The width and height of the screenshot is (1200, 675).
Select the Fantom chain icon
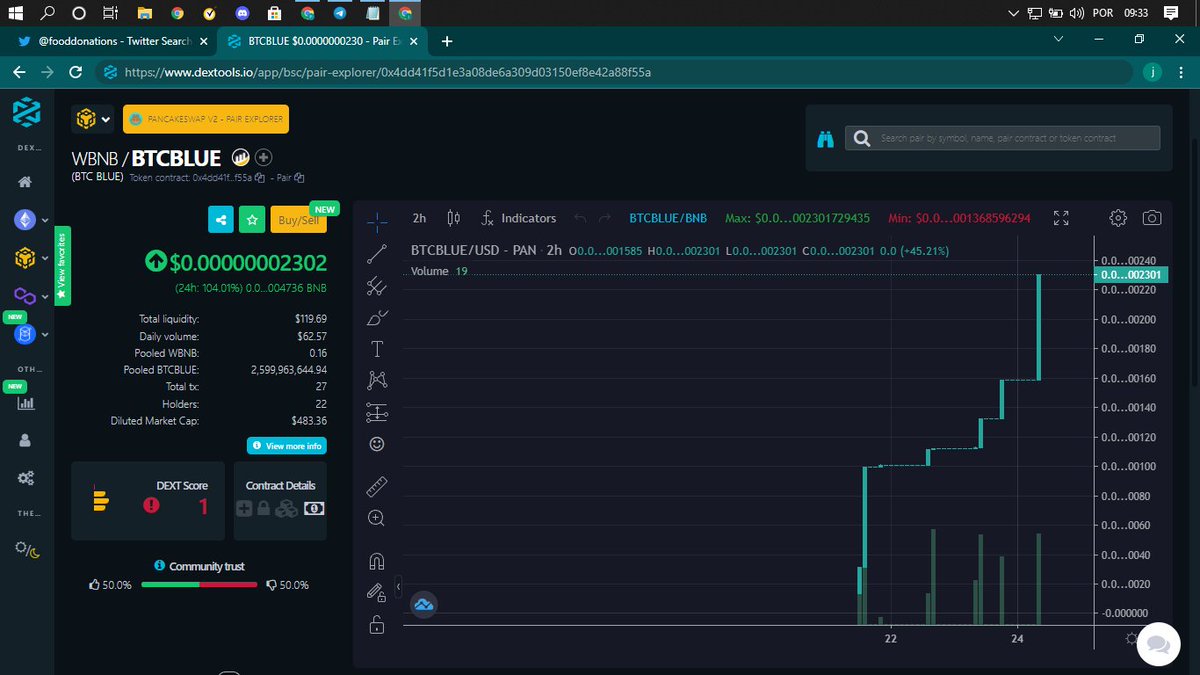24,335
